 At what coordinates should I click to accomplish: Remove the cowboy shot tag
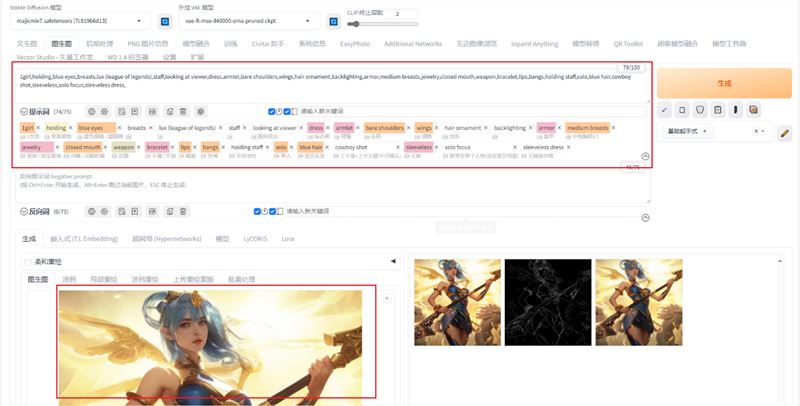398,147
